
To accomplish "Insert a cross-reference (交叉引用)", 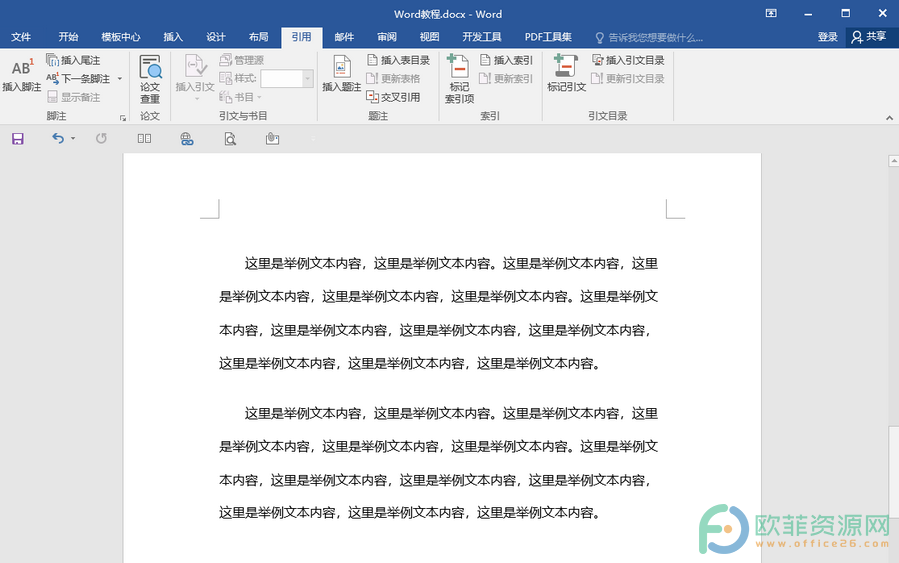I will 393,97.
